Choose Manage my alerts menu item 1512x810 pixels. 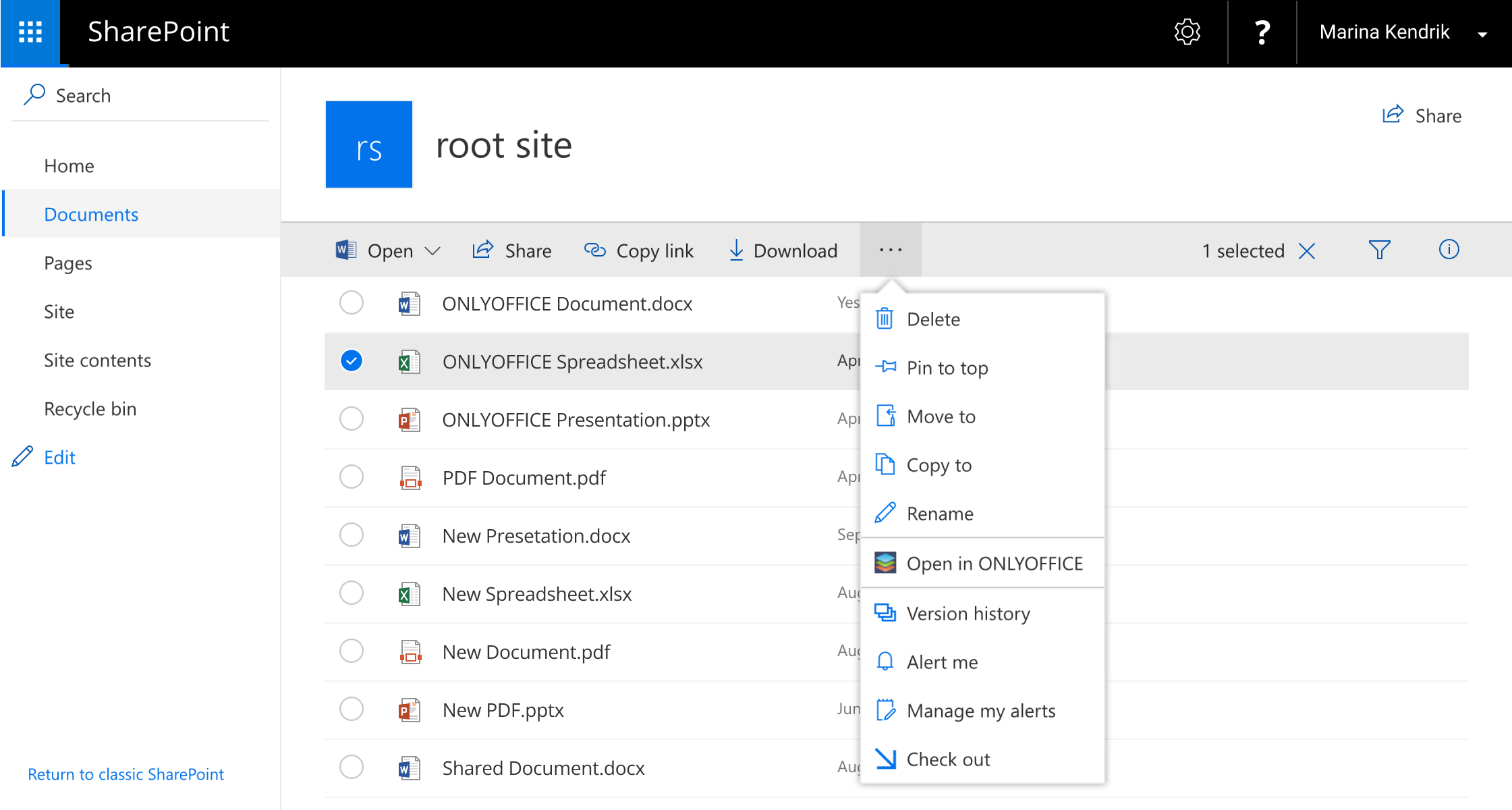coord(982,711)
